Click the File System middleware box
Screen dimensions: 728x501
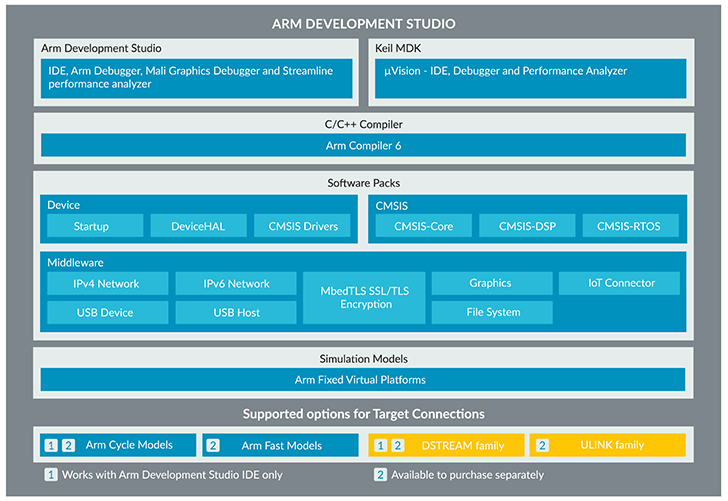(492, 312)
